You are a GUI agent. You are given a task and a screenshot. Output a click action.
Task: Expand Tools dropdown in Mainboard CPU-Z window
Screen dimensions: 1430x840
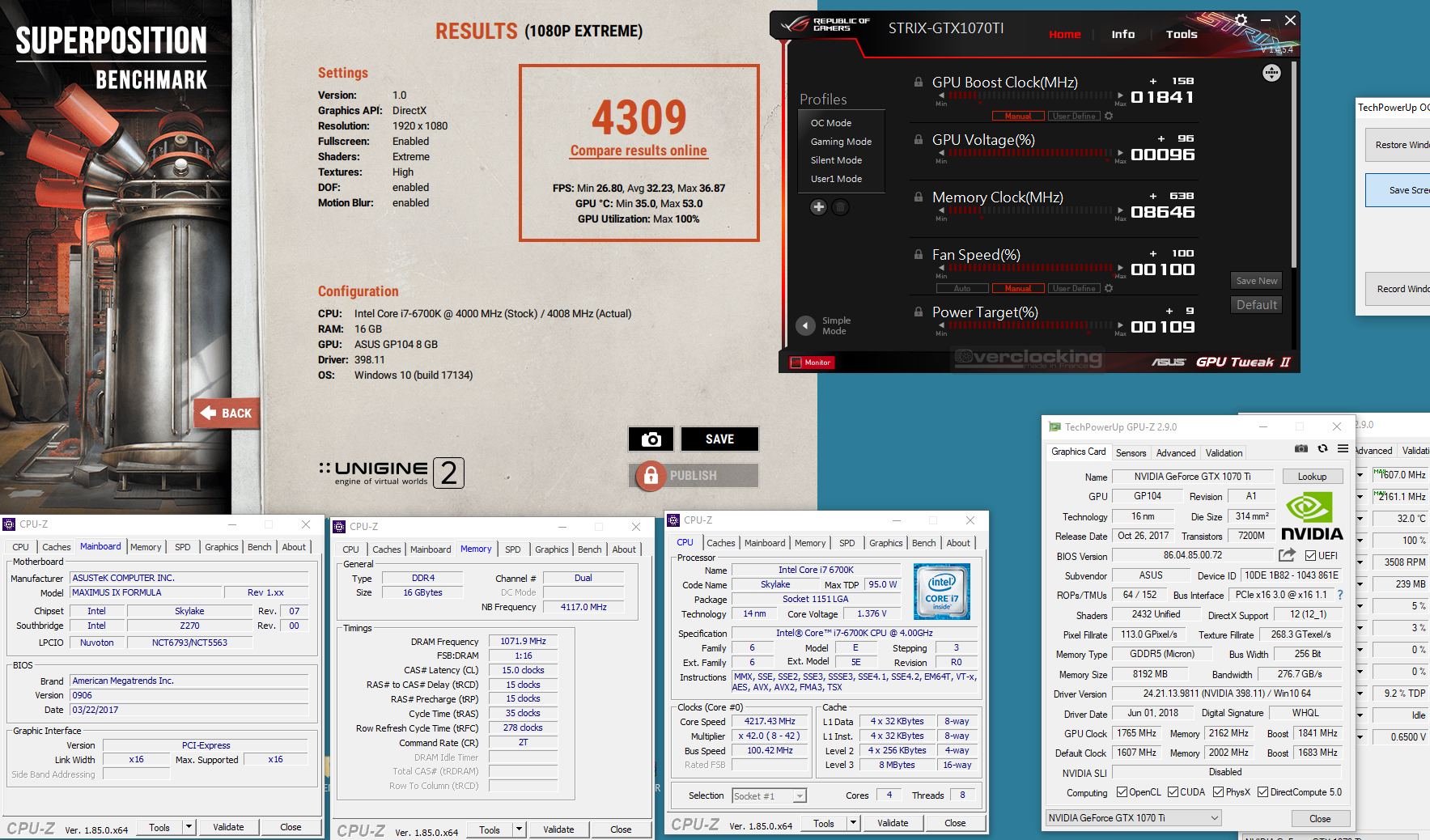point(189,827)
